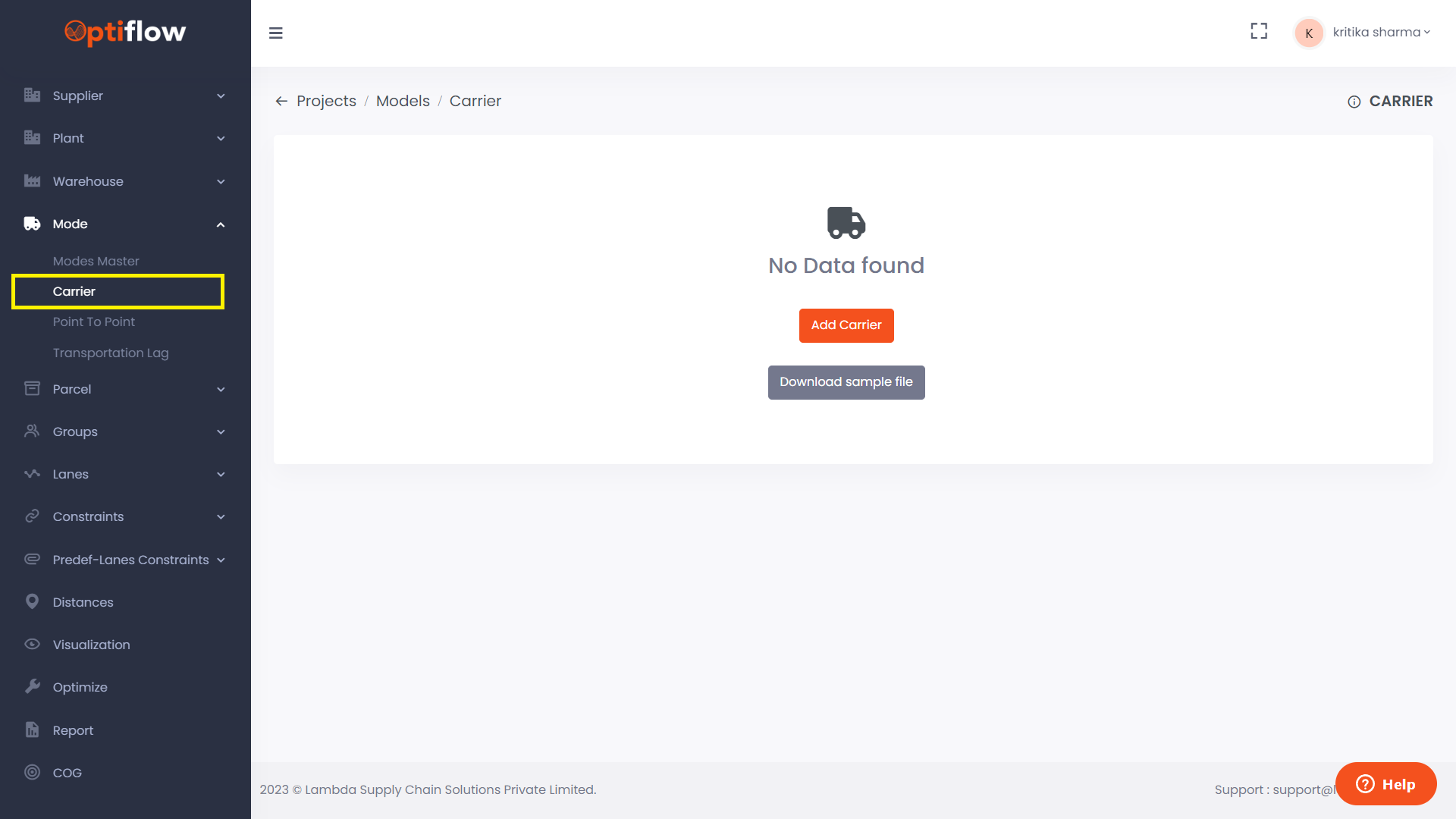This screenshot has height=819, width=1456.
Task: Toggle fullscreen mode icon
Action: 1259,31
